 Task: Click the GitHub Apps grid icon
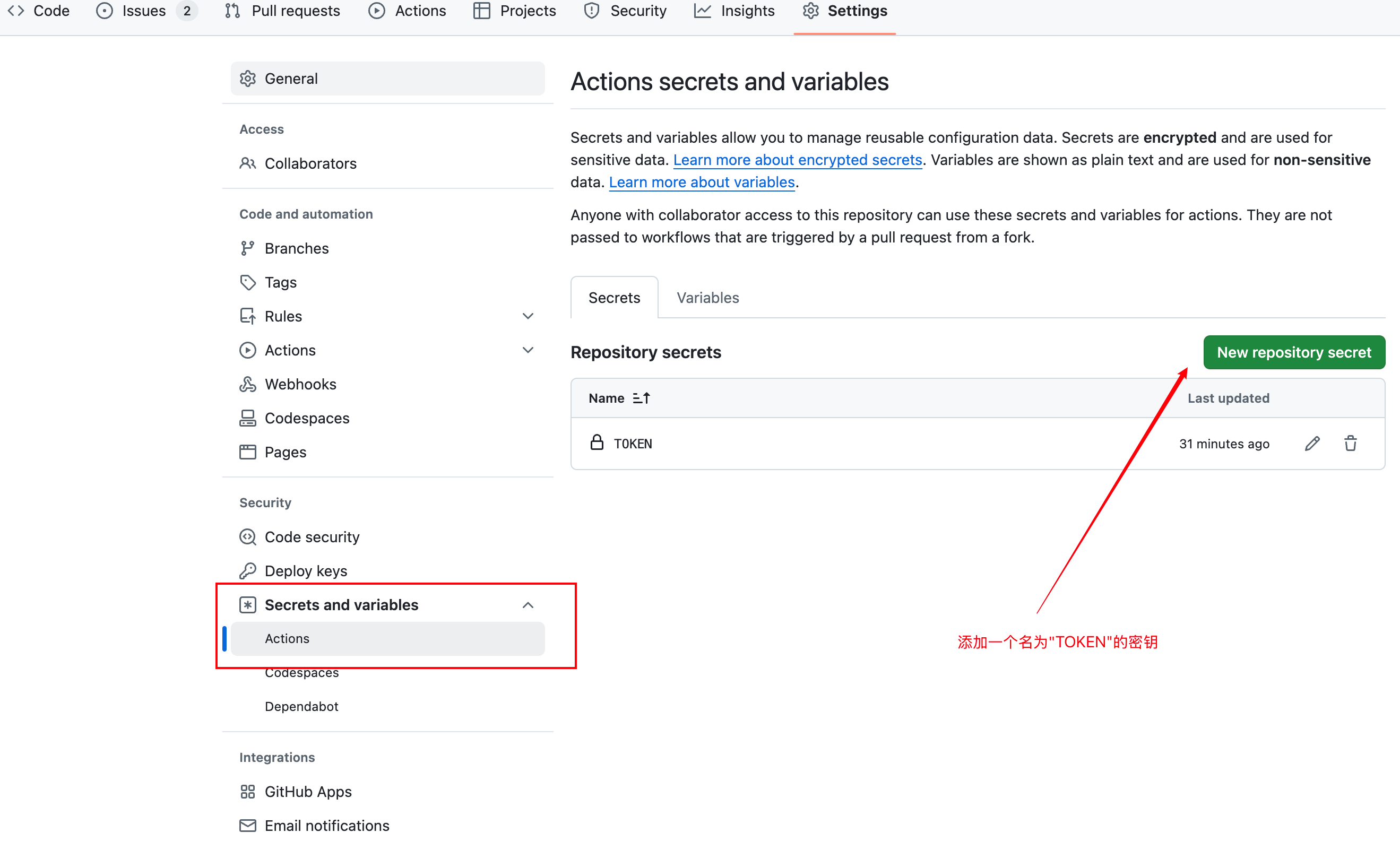[x=247, y=791]
